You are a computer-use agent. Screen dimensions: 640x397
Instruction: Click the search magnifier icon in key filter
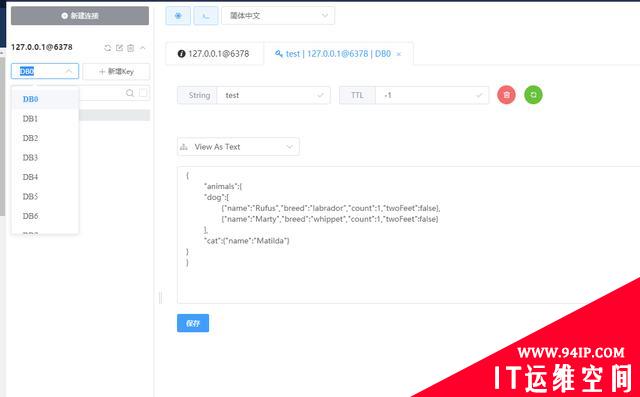point(130,93)
